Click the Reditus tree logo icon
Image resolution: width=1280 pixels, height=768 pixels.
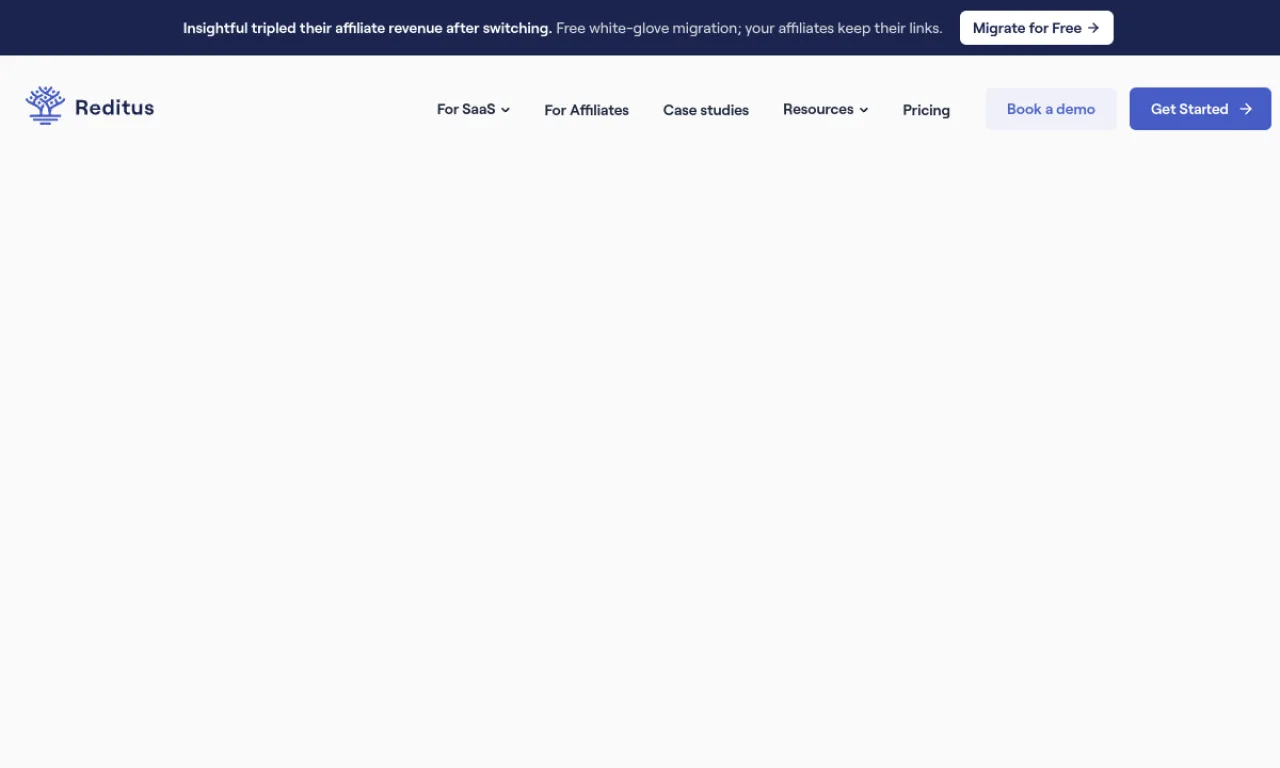[45, 105]
